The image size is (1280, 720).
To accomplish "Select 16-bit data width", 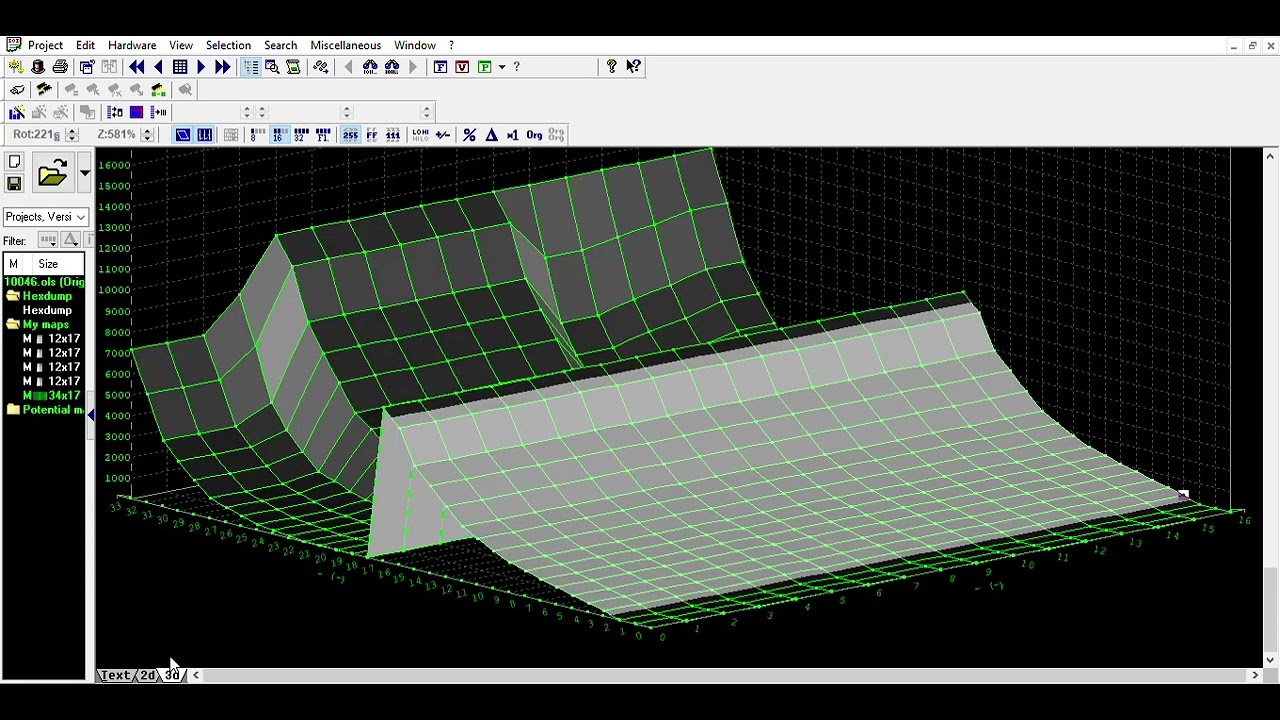I will [278, 135].
